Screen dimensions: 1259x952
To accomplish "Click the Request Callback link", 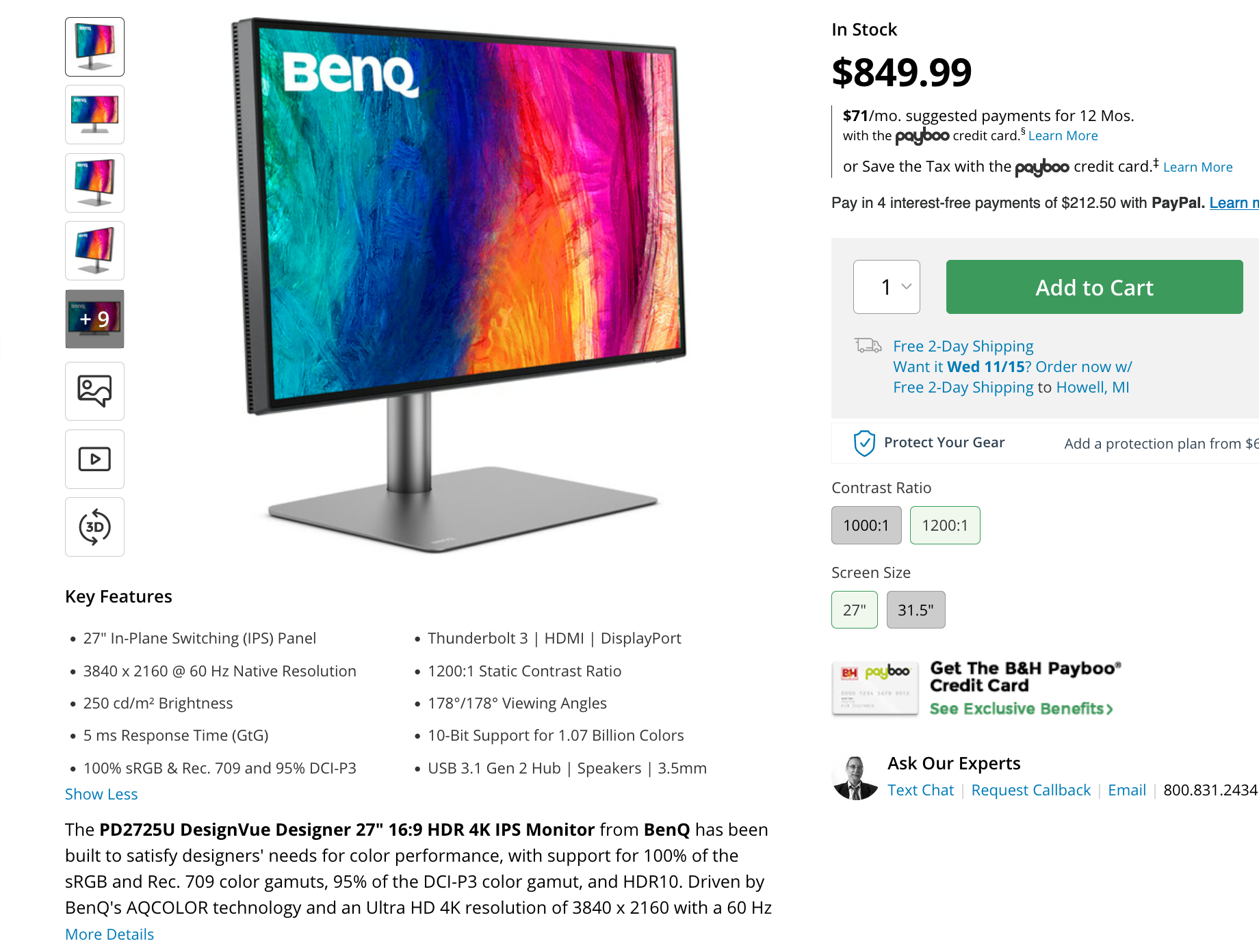I will (x=1030, y=790).
